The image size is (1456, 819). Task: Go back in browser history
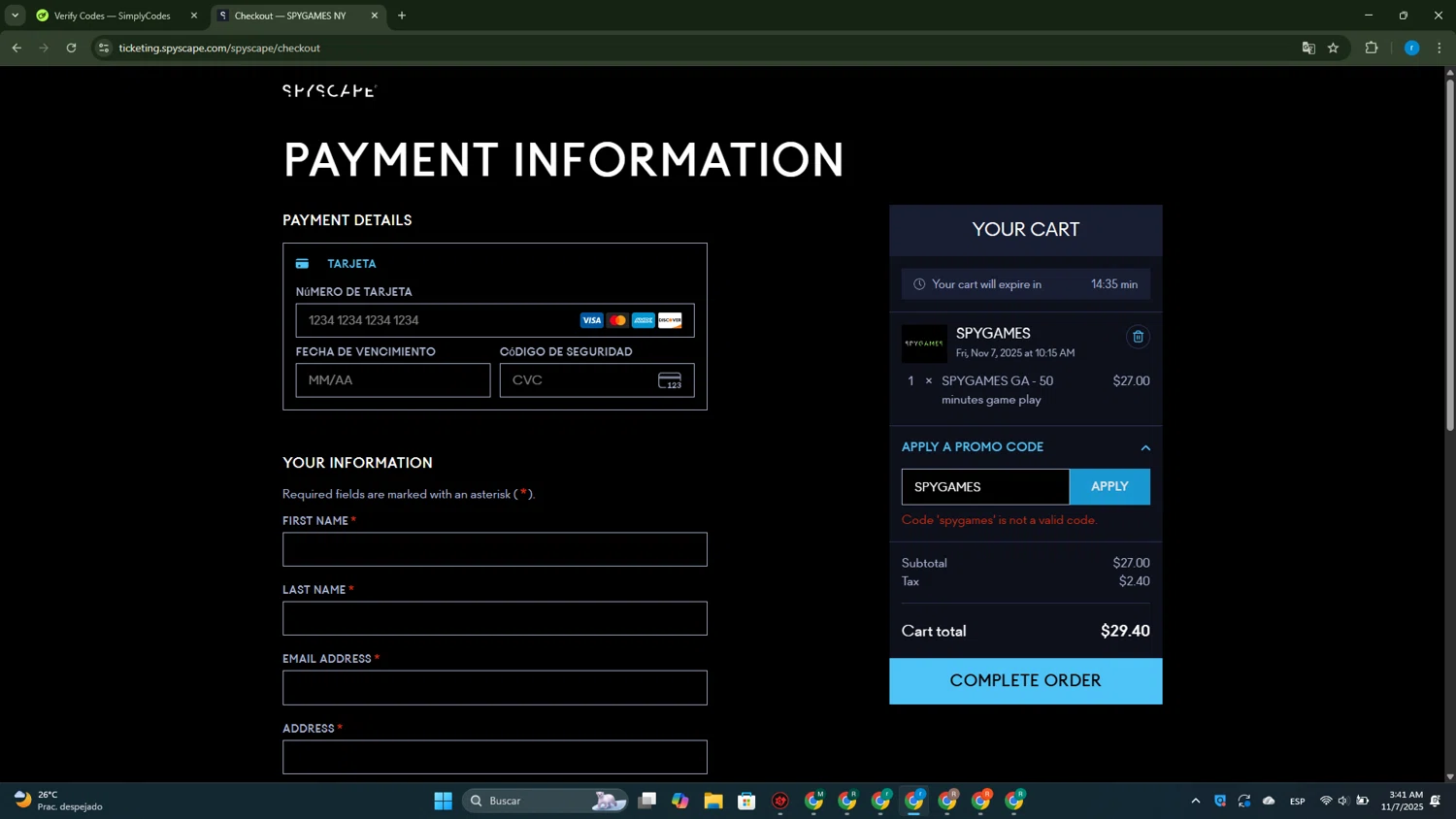[x=17, y=48]
